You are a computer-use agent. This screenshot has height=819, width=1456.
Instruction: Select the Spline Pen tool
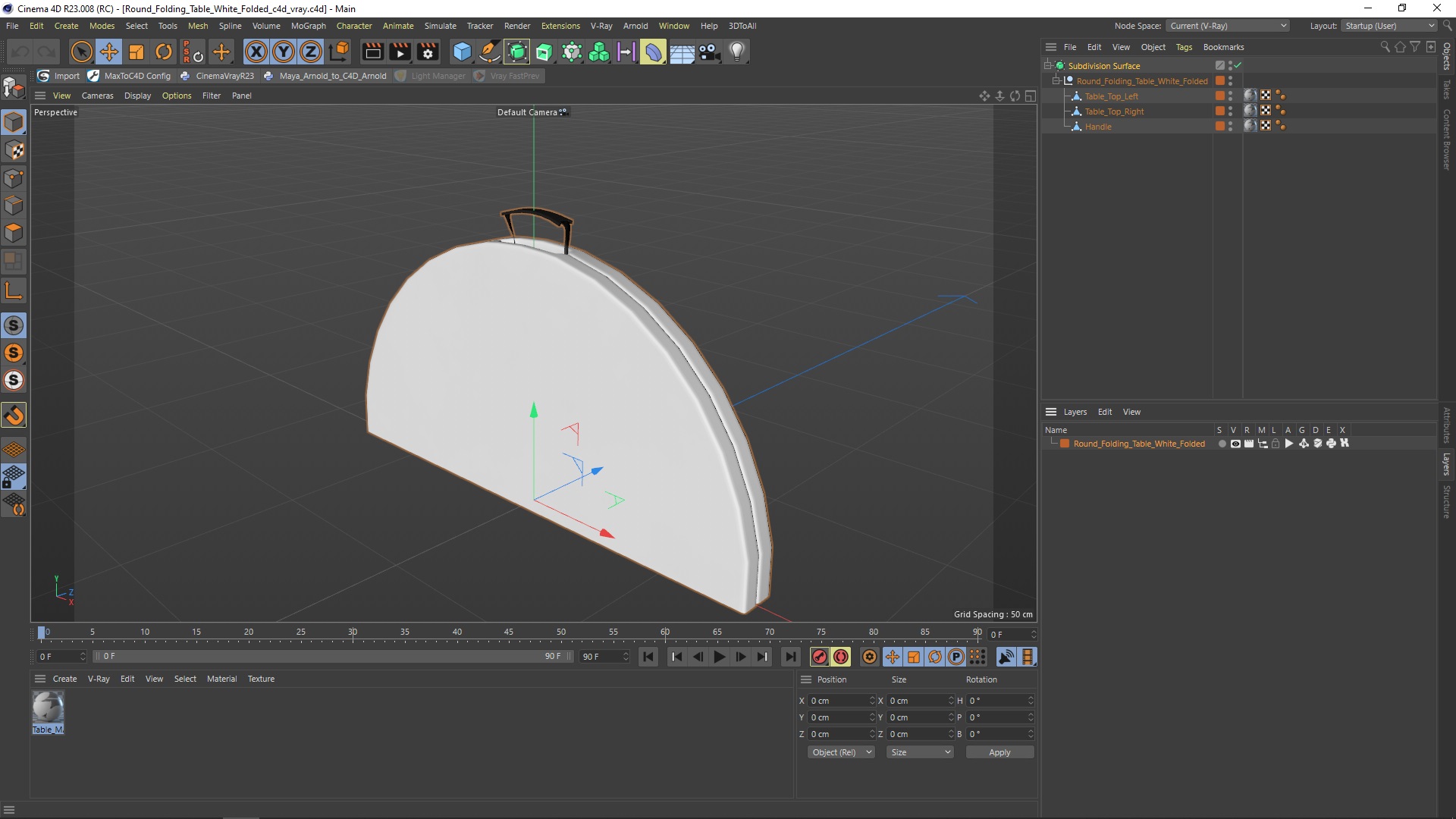coord(490,52)
